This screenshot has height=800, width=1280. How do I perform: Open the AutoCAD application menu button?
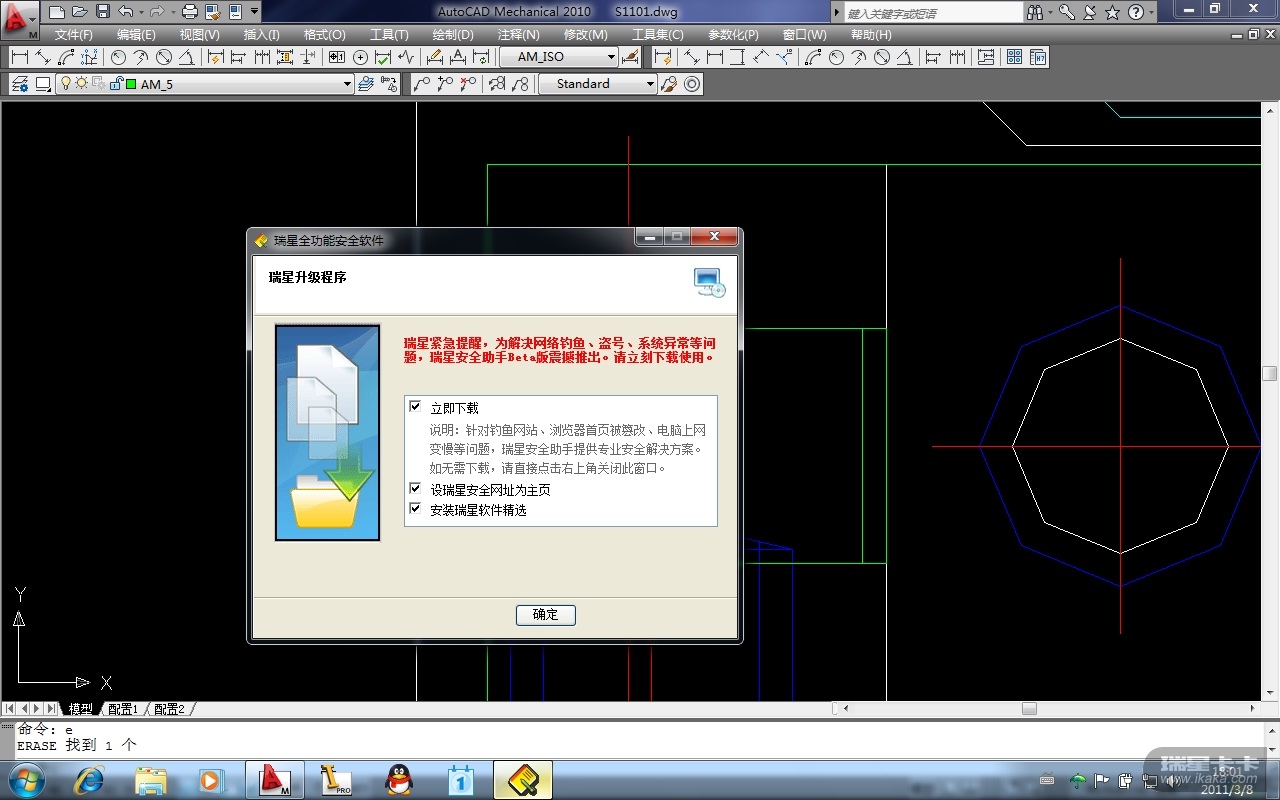19,19
